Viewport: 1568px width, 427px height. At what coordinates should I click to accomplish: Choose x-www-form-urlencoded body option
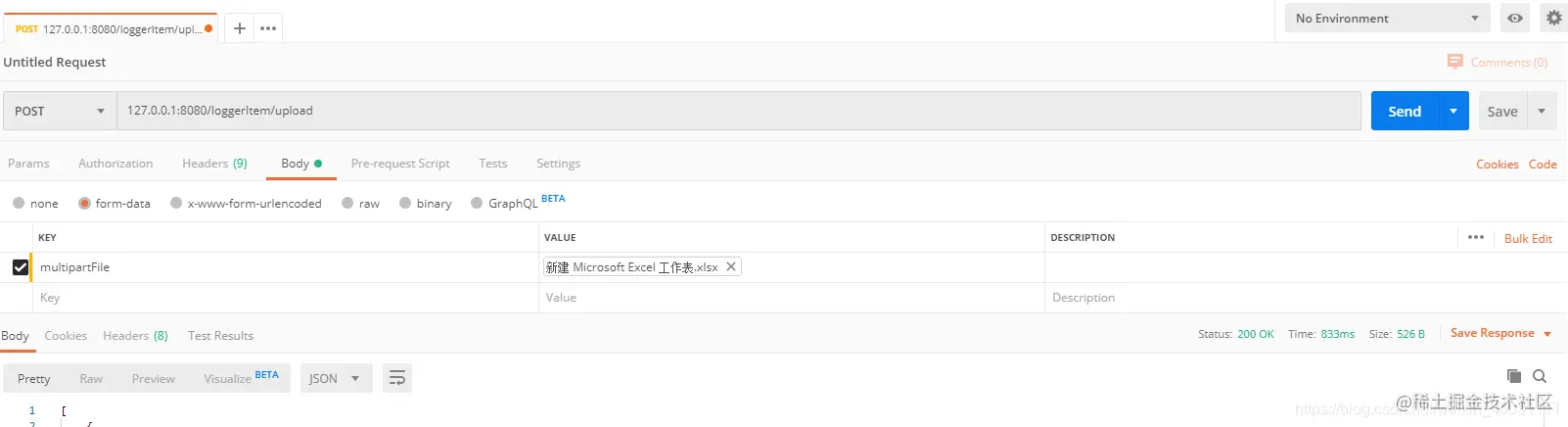tap(246, 203)
